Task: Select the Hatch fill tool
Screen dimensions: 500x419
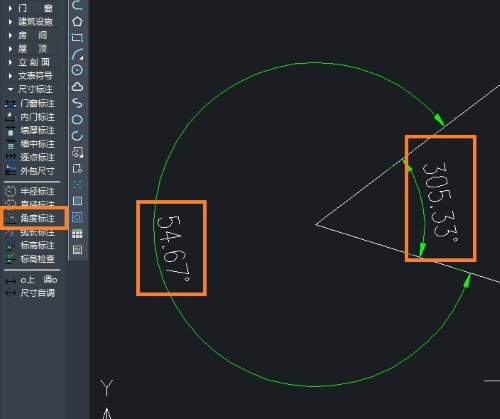Action: pos(77,201)
